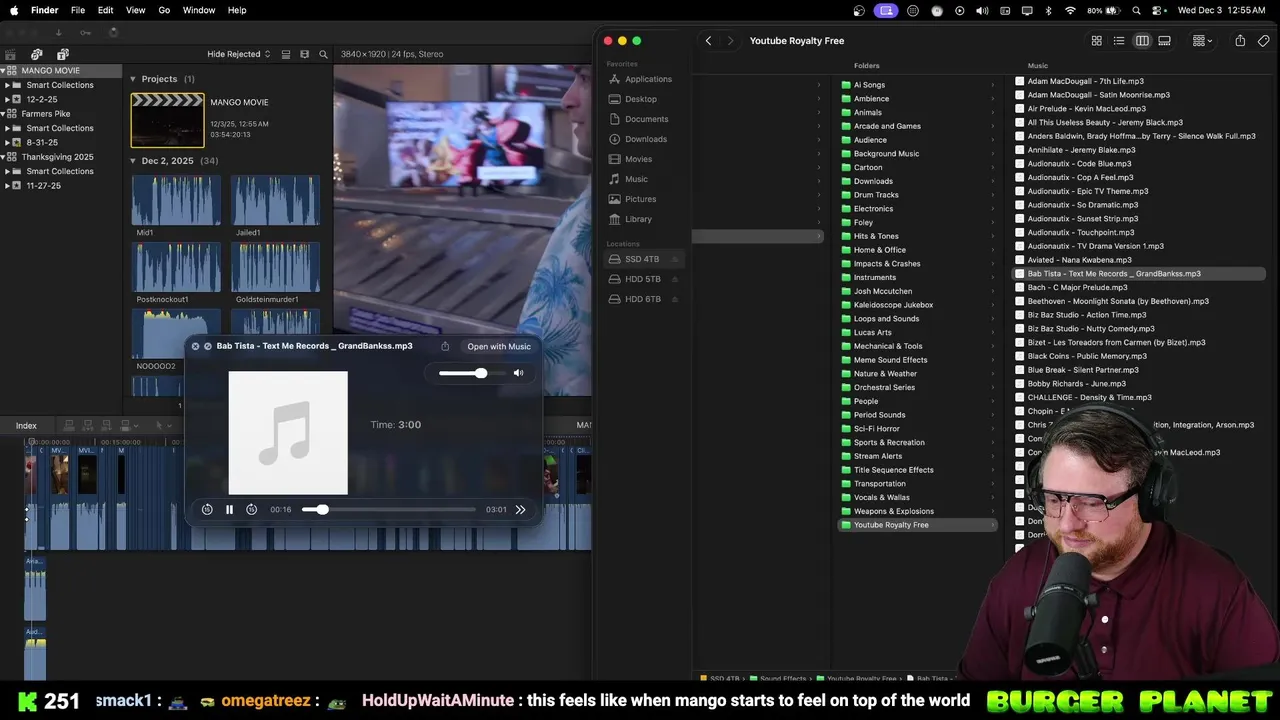
Task: Switch Finder to column view
Action: click(x=1142, y=41)
